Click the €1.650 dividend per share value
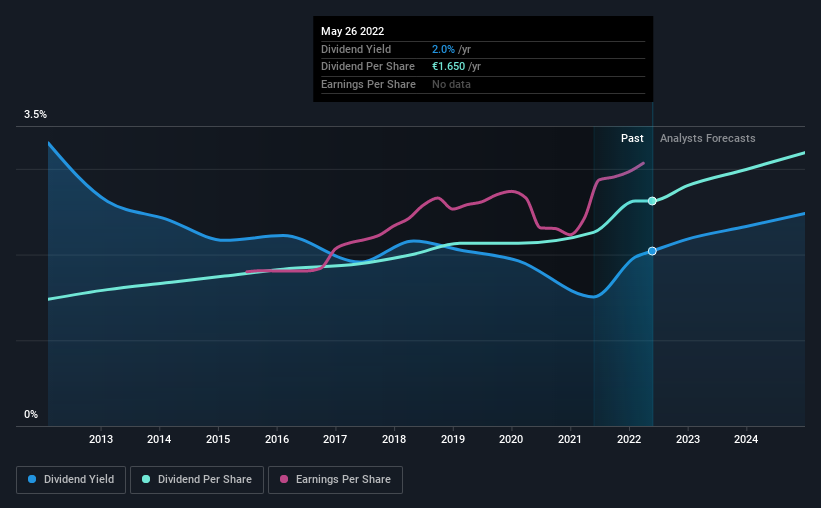 point(448,67)
